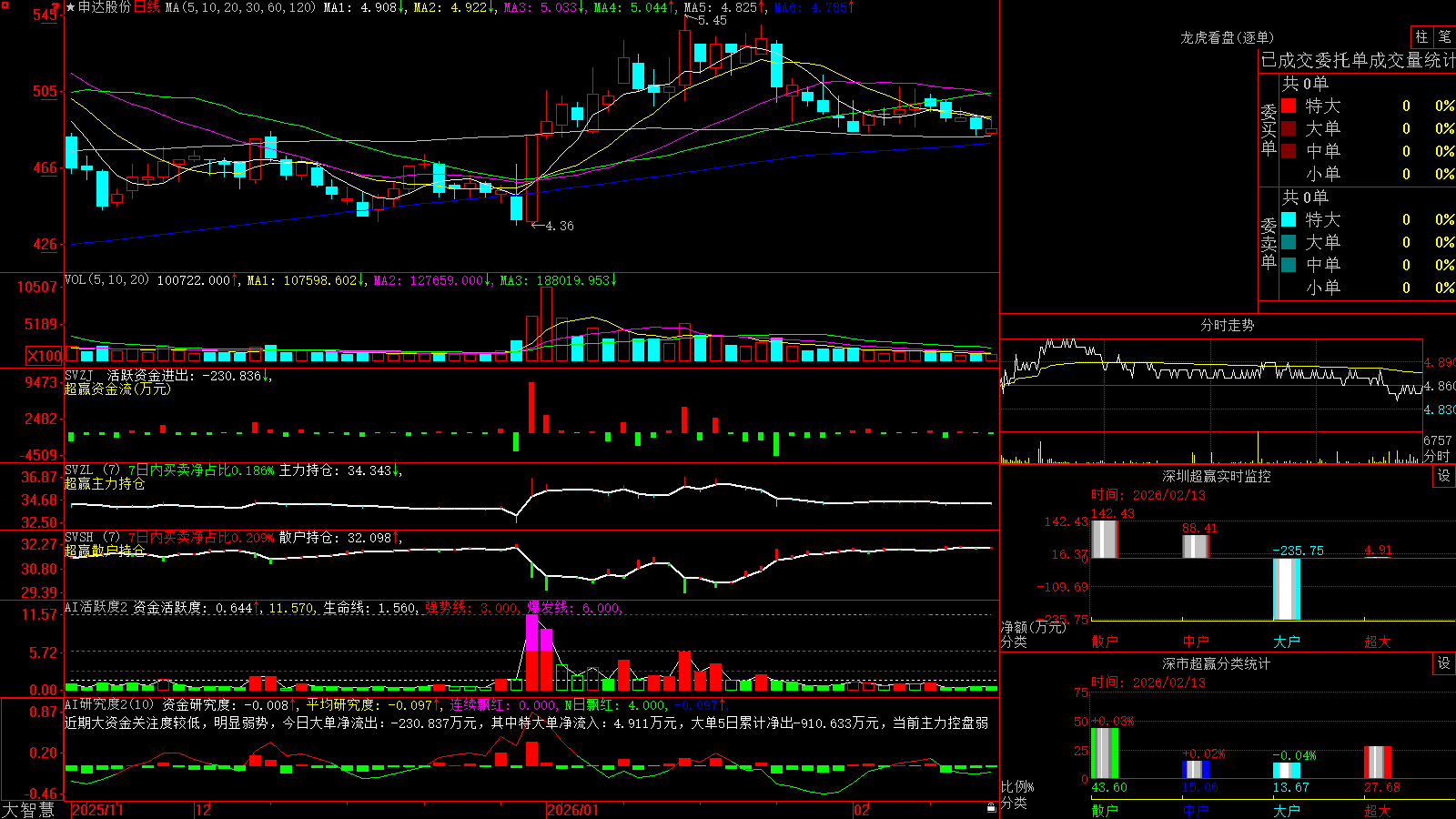Click the 2025/11 timeline date marker
The height and width of the screenshot is (819, 1456).
97,810
